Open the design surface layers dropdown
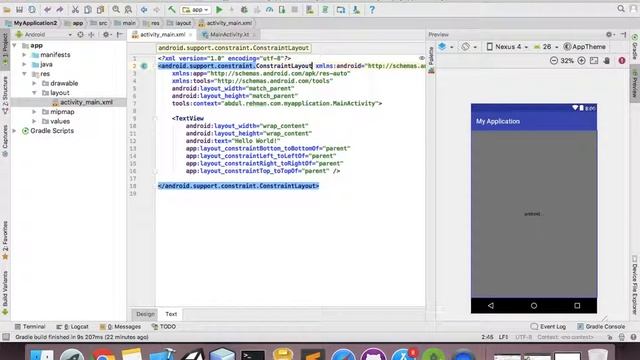The height and width of the screenshot is (360, 640). click(445, 47)
